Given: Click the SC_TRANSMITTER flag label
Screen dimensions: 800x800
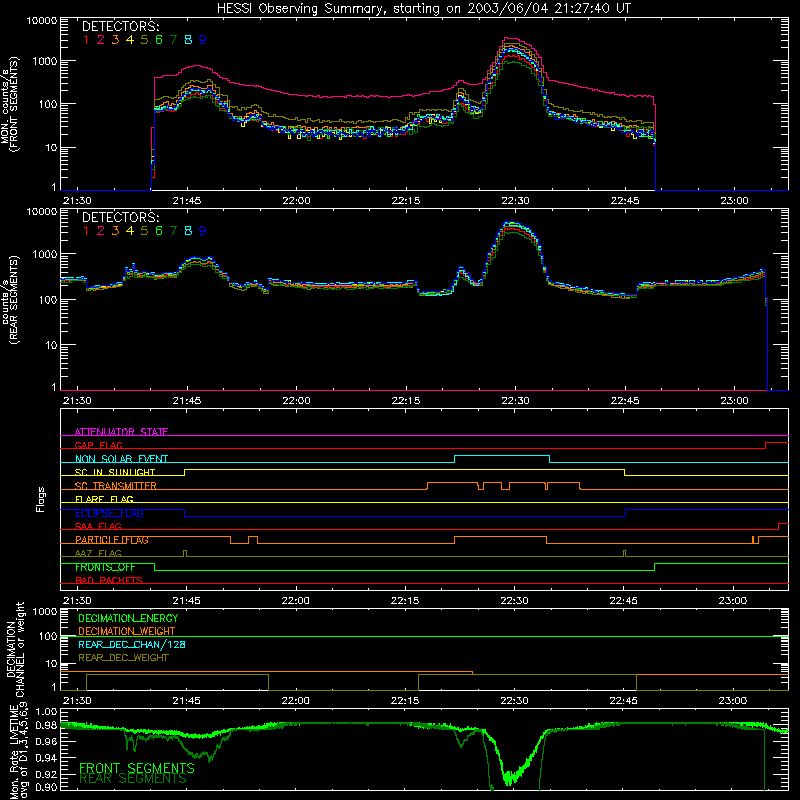Looking at the screenshot, I should 116,486.
